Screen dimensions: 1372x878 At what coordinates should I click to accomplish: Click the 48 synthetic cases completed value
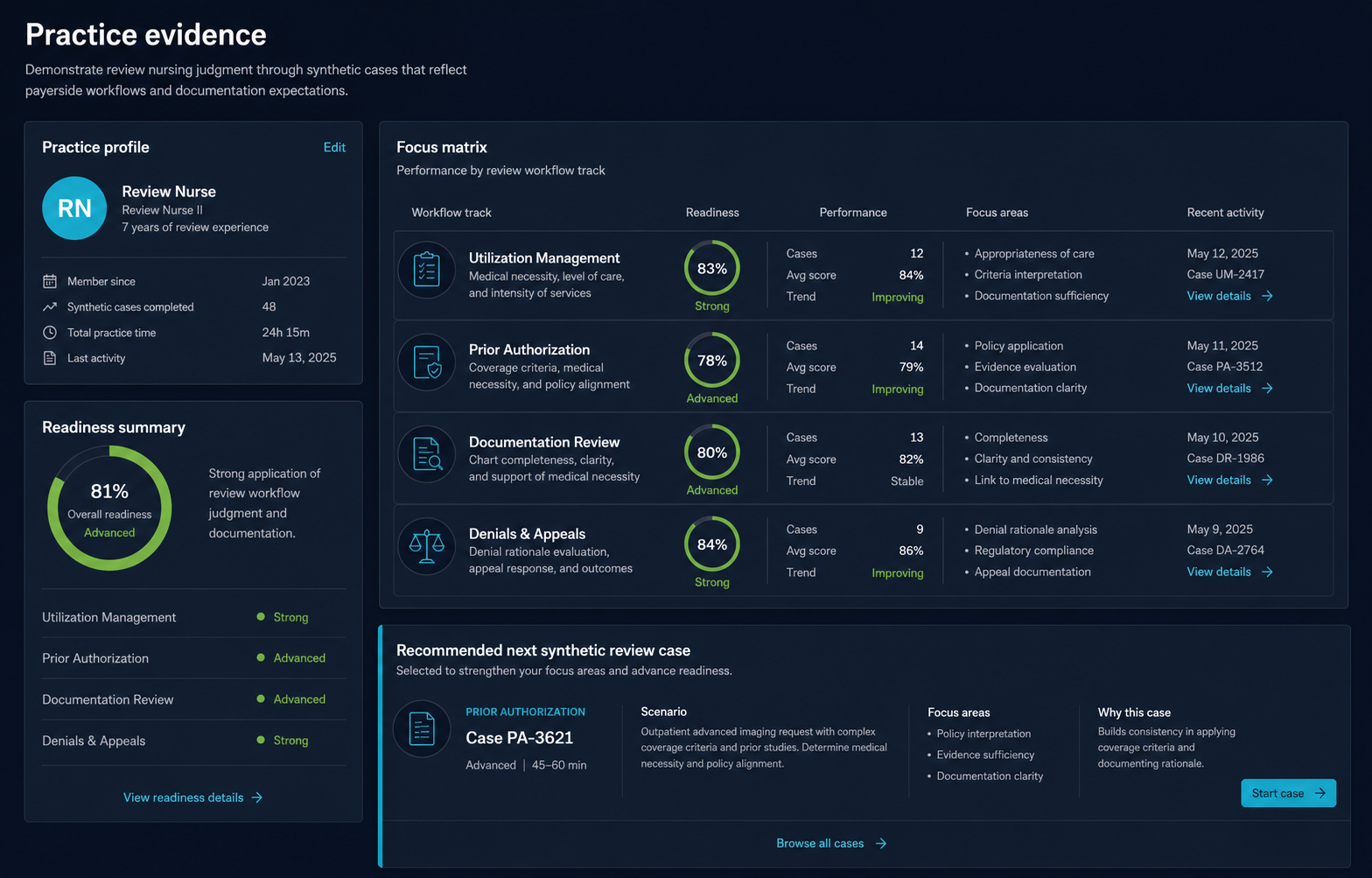[269, 306]
